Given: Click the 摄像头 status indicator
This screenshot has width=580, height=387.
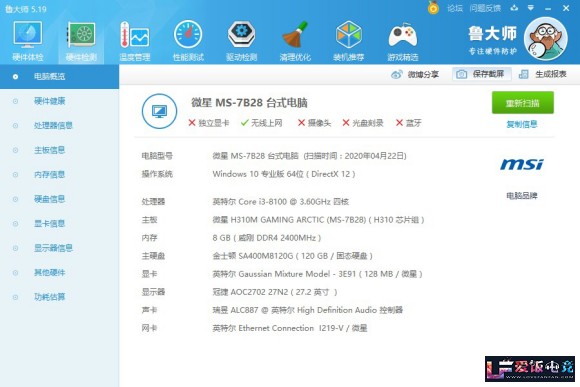Looking at the screenshot, I should click(314, 123).
